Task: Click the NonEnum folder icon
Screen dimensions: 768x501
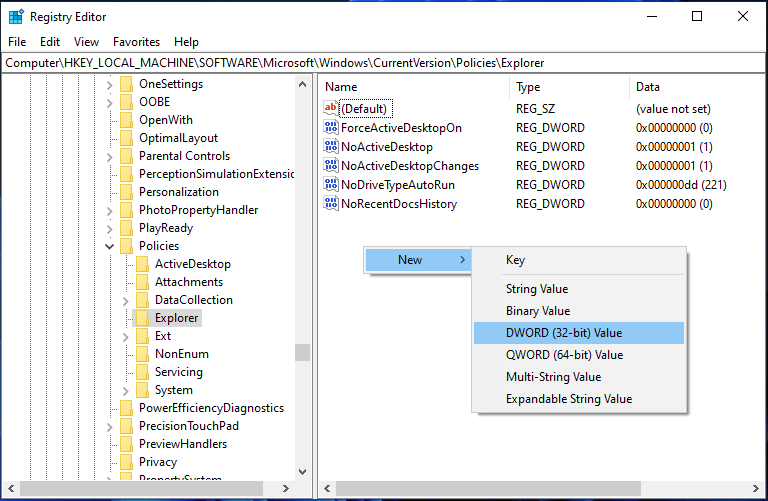Action: coord(143,354)
